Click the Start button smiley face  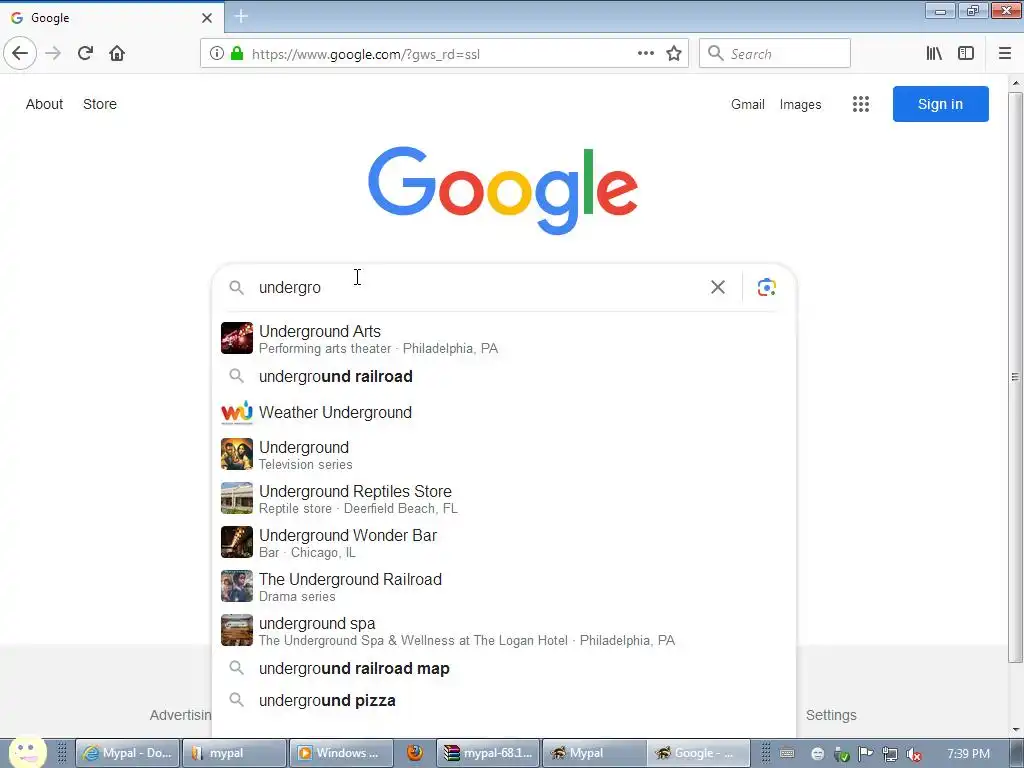point(27,752)
